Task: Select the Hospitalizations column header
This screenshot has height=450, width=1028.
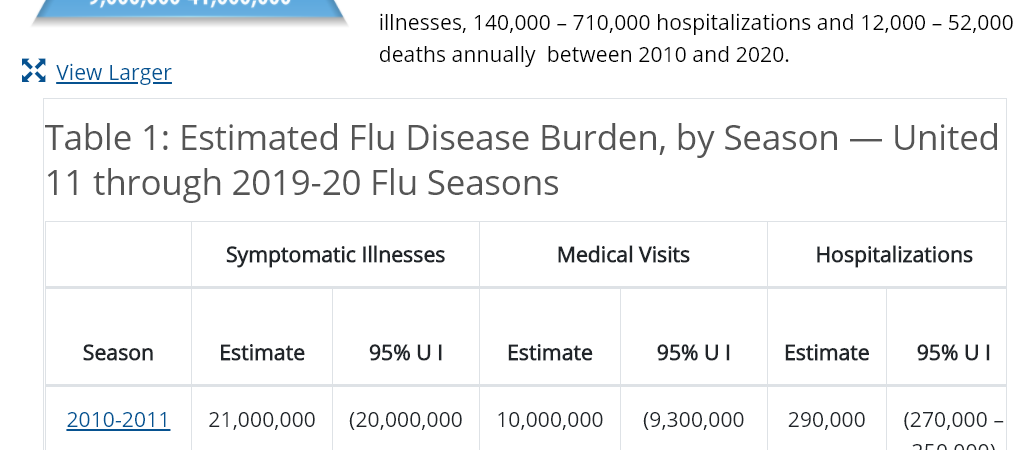Action: point(894,255)
